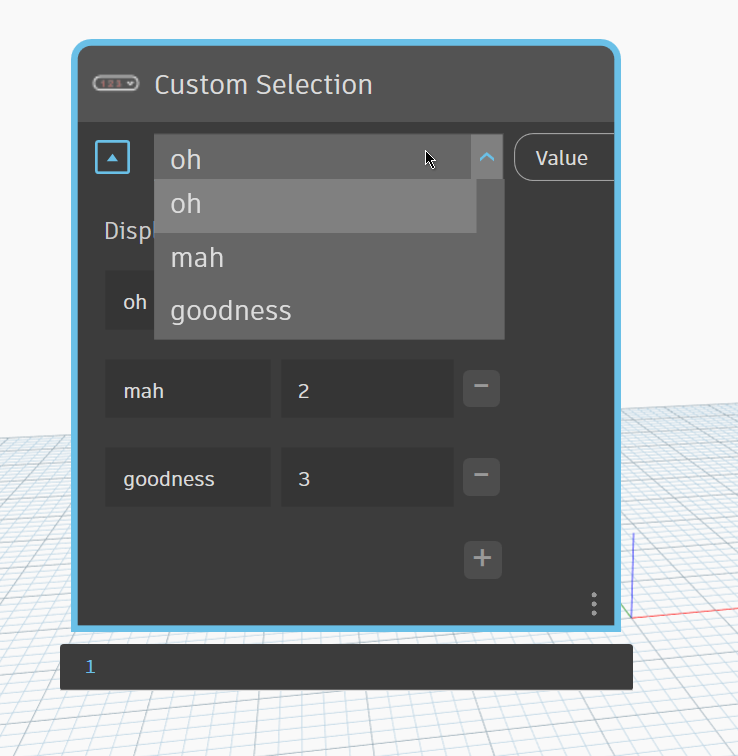The height and width of the screenshot is (756, 738).
Task: Remove the 'goodness' row with the minus button
Action: [482, 477]
